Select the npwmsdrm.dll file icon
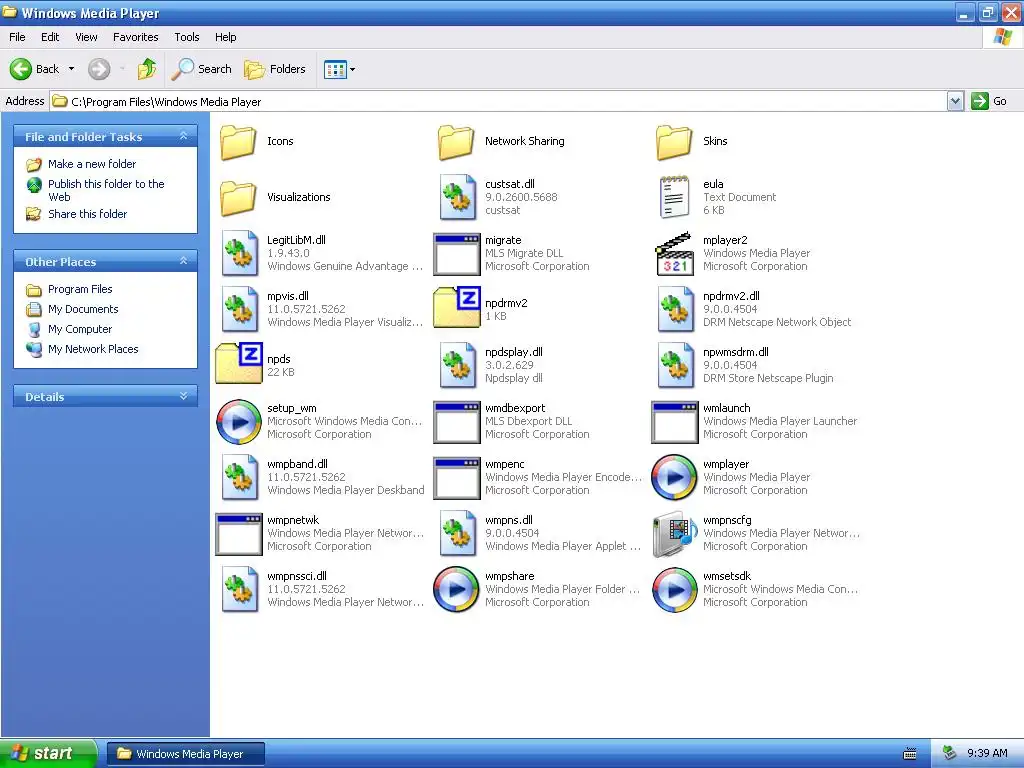The image size is (1024, 768). click(x=675, y=366)
